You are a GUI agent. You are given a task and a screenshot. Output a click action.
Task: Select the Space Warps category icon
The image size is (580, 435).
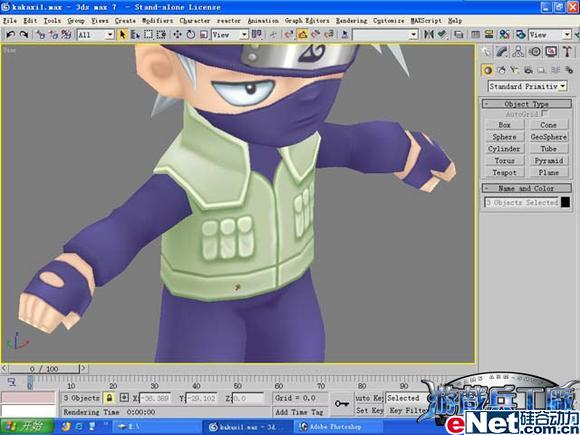click(555, 70)
